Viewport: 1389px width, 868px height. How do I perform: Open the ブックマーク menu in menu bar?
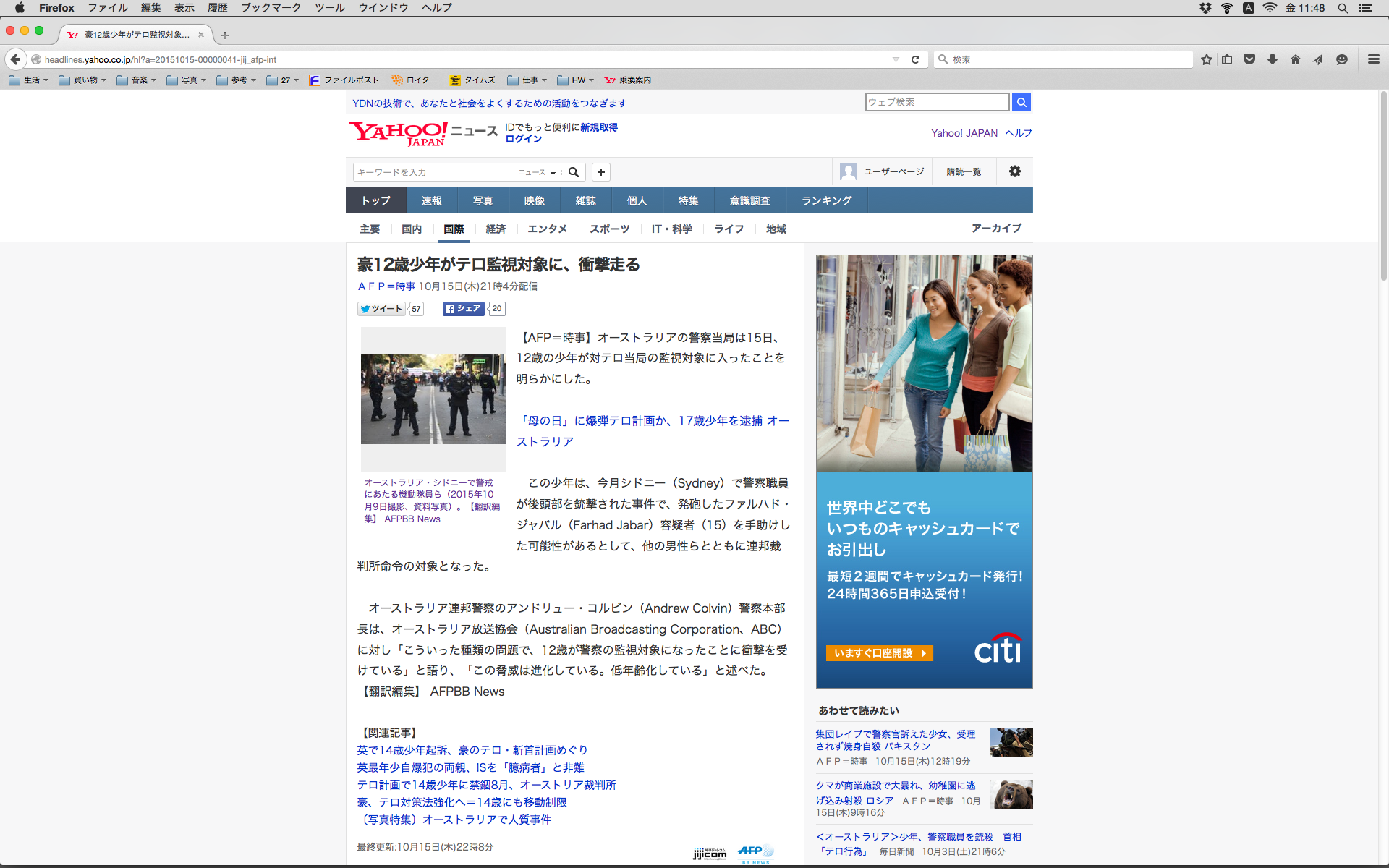point(271,8)
